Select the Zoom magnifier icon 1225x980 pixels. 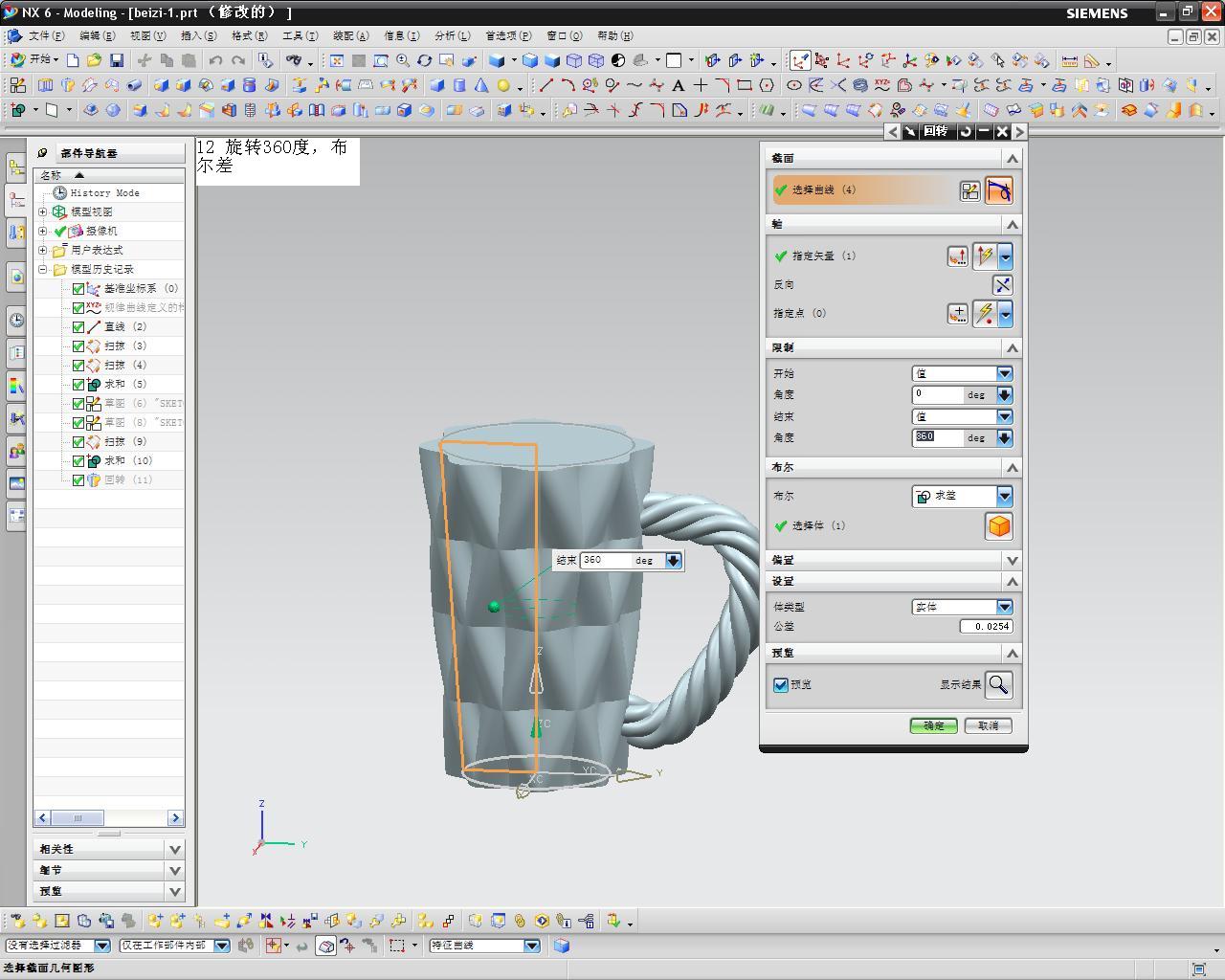(x=403, y=60)
